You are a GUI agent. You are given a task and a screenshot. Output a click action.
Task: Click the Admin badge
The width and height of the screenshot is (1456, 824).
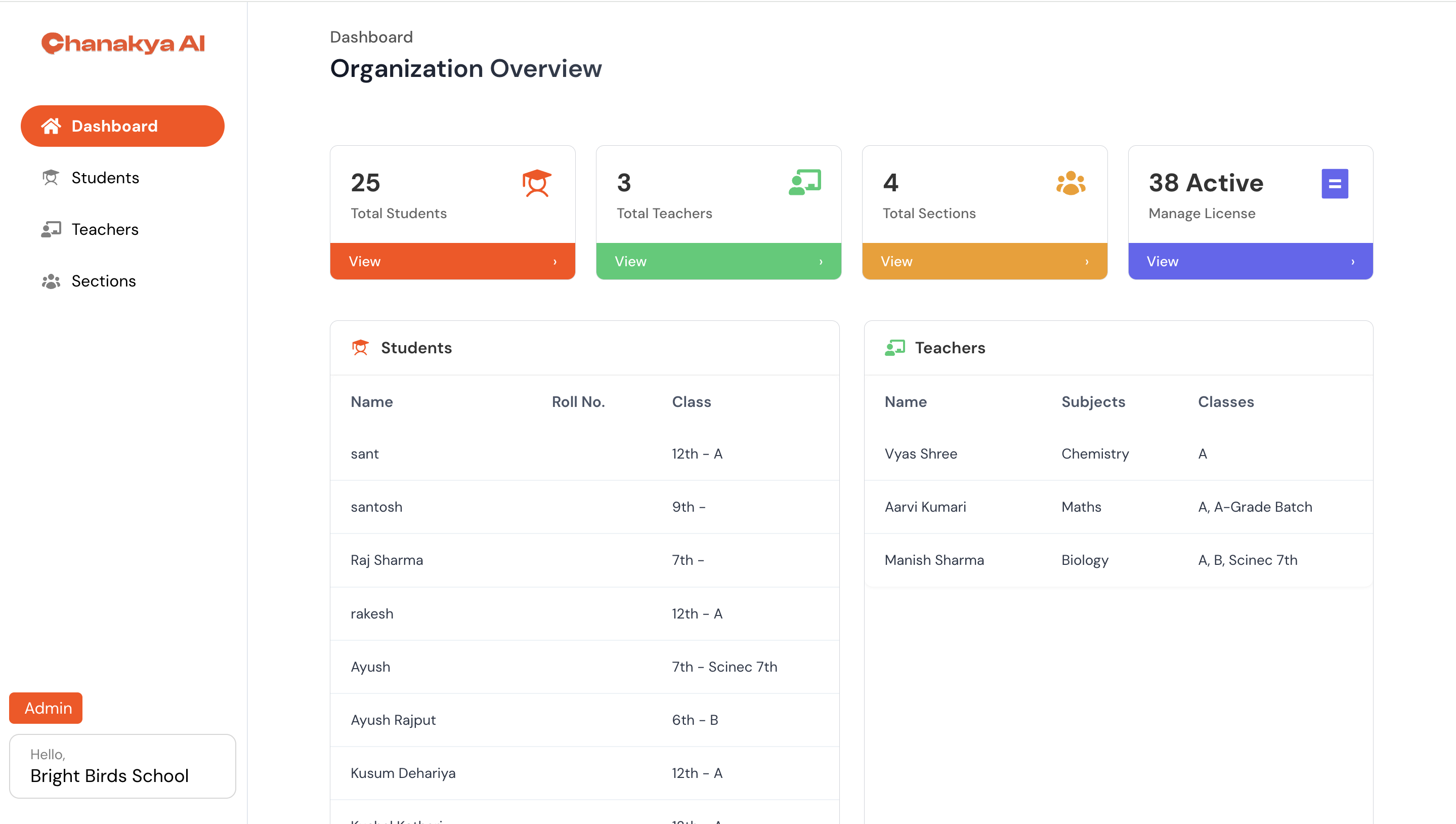pyautogui.click(x=46, y=708)
